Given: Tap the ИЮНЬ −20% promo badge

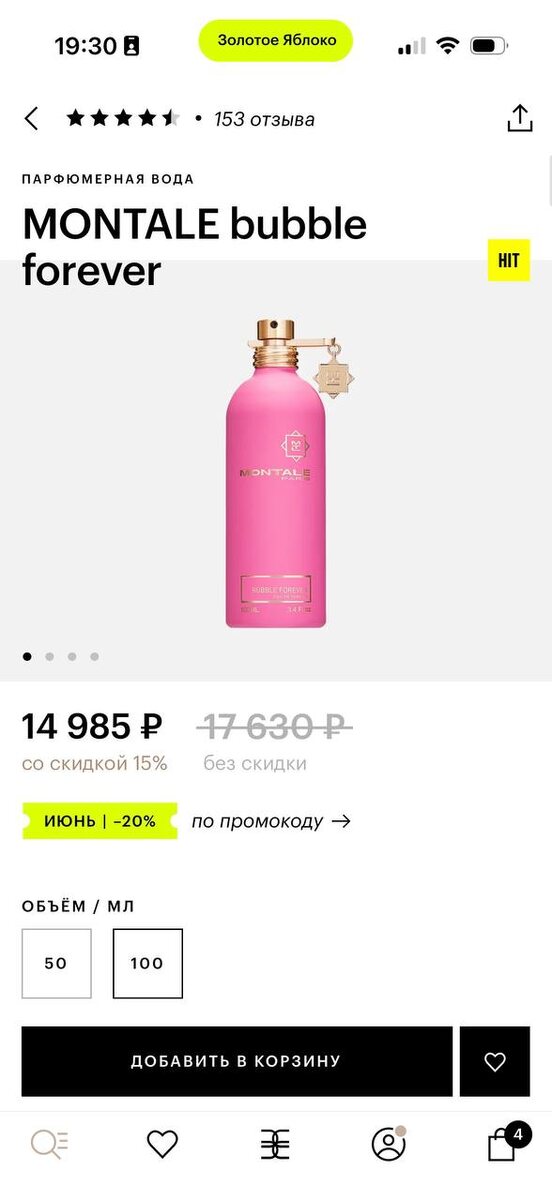Looking at the screenshot, I should (x=100, y=821).
